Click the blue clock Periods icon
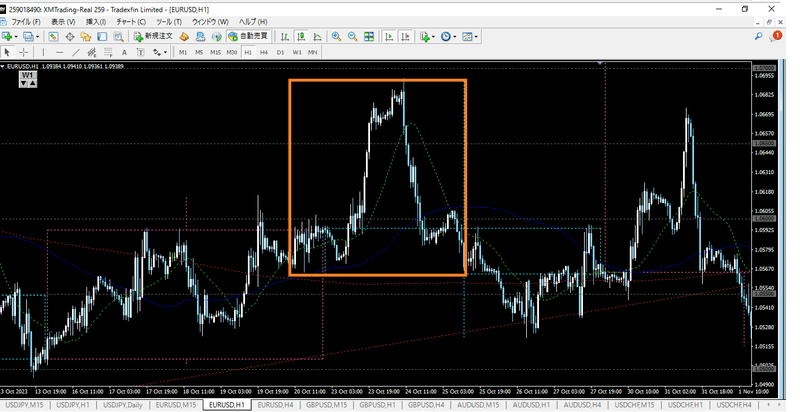Viewport: 800px width, 412px height. [446, 36]
